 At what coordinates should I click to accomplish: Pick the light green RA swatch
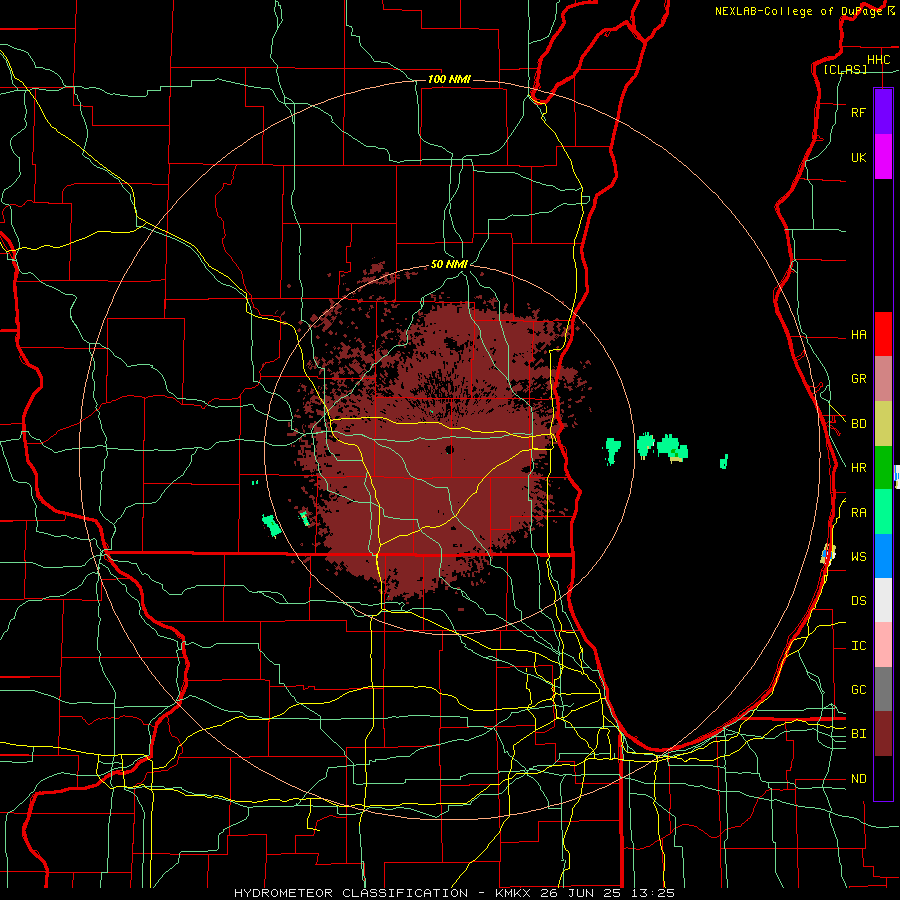click(883, 512)
